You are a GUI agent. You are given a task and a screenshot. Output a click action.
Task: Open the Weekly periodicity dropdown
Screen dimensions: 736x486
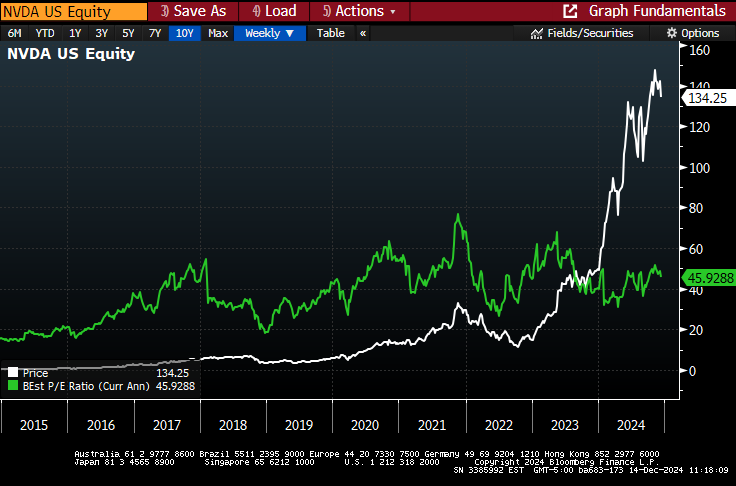(270, 33)
